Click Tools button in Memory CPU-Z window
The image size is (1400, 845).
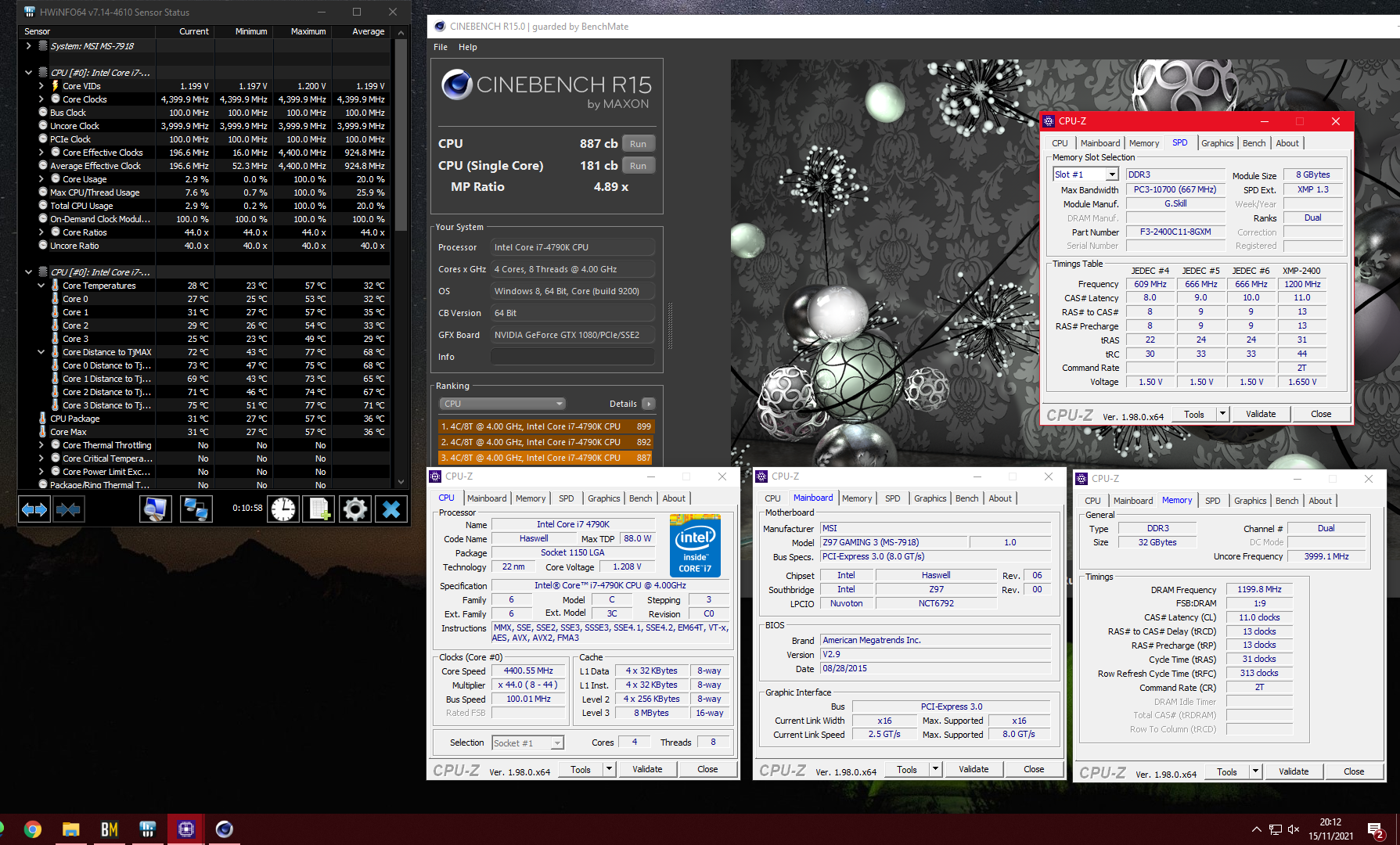coord(1227,771)
